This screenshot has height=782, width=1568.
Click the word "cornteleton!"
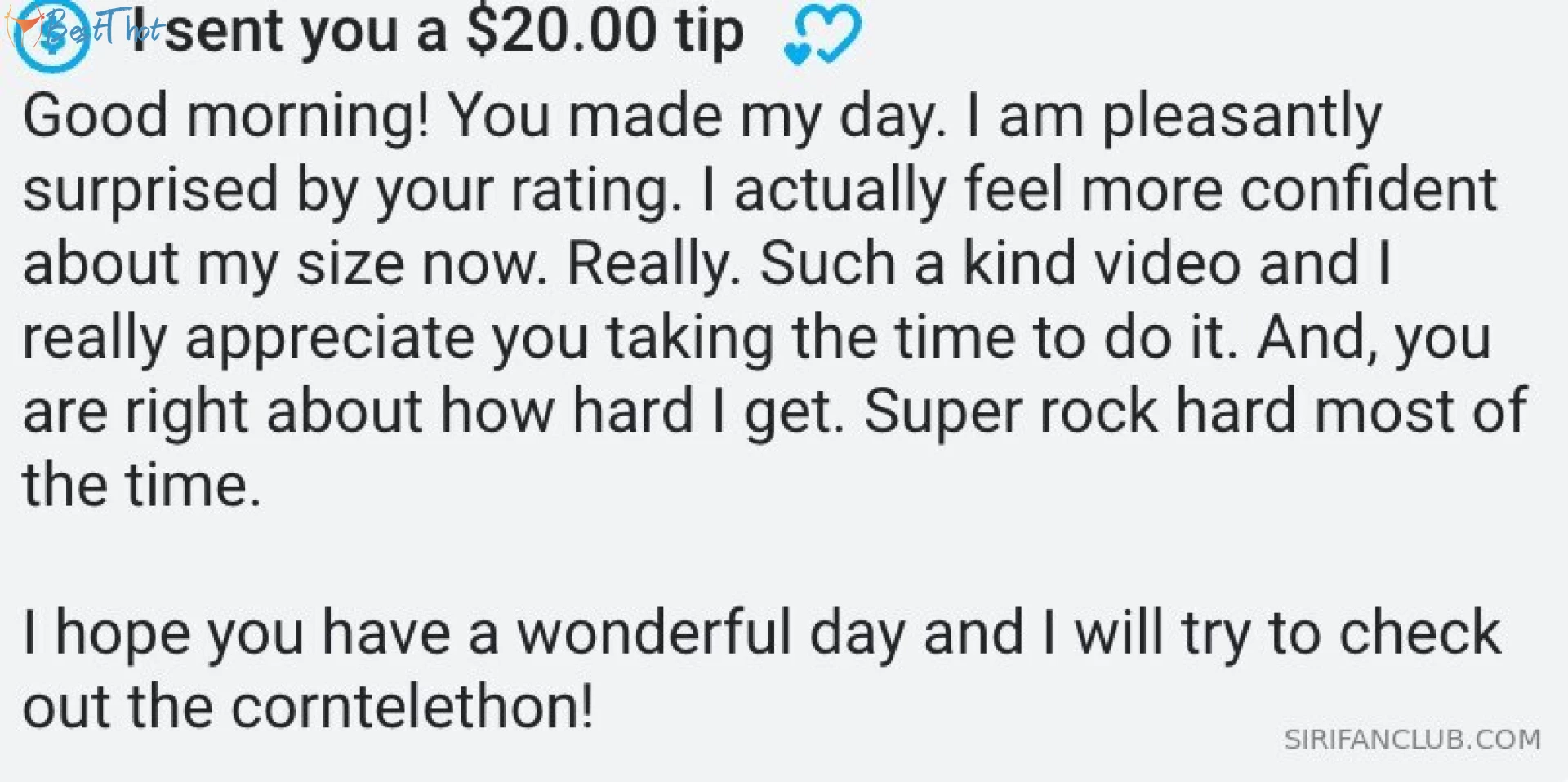[x=412, y=706]
